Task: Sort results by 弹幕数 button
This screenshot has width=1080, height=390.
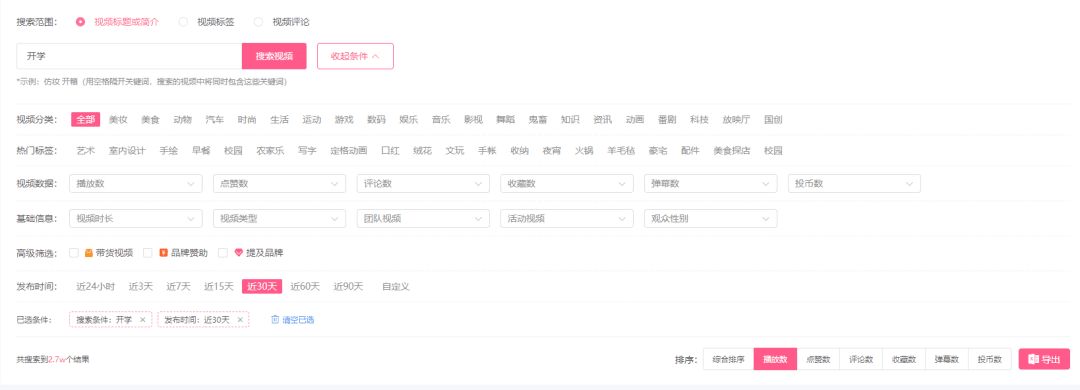Action: click(947, 359)
